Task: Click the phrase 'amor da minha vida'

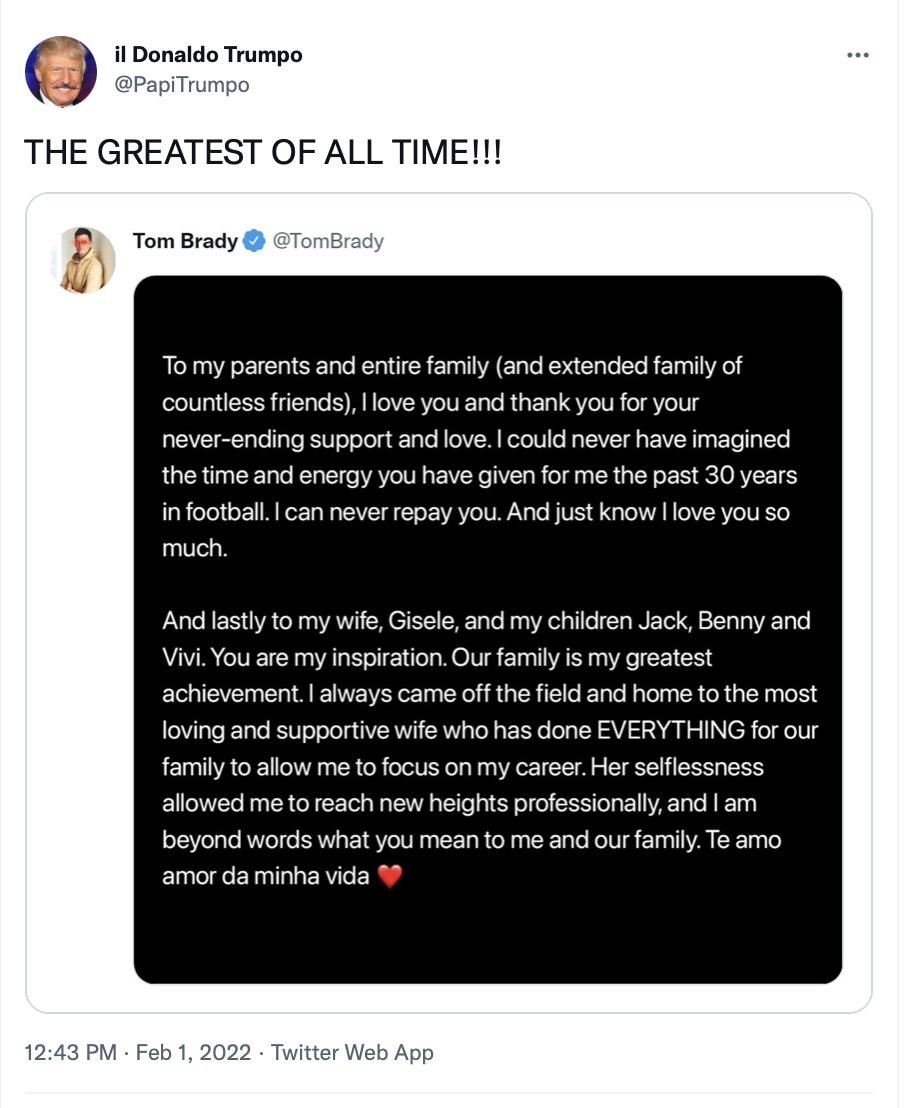Action: coord(266,876)
